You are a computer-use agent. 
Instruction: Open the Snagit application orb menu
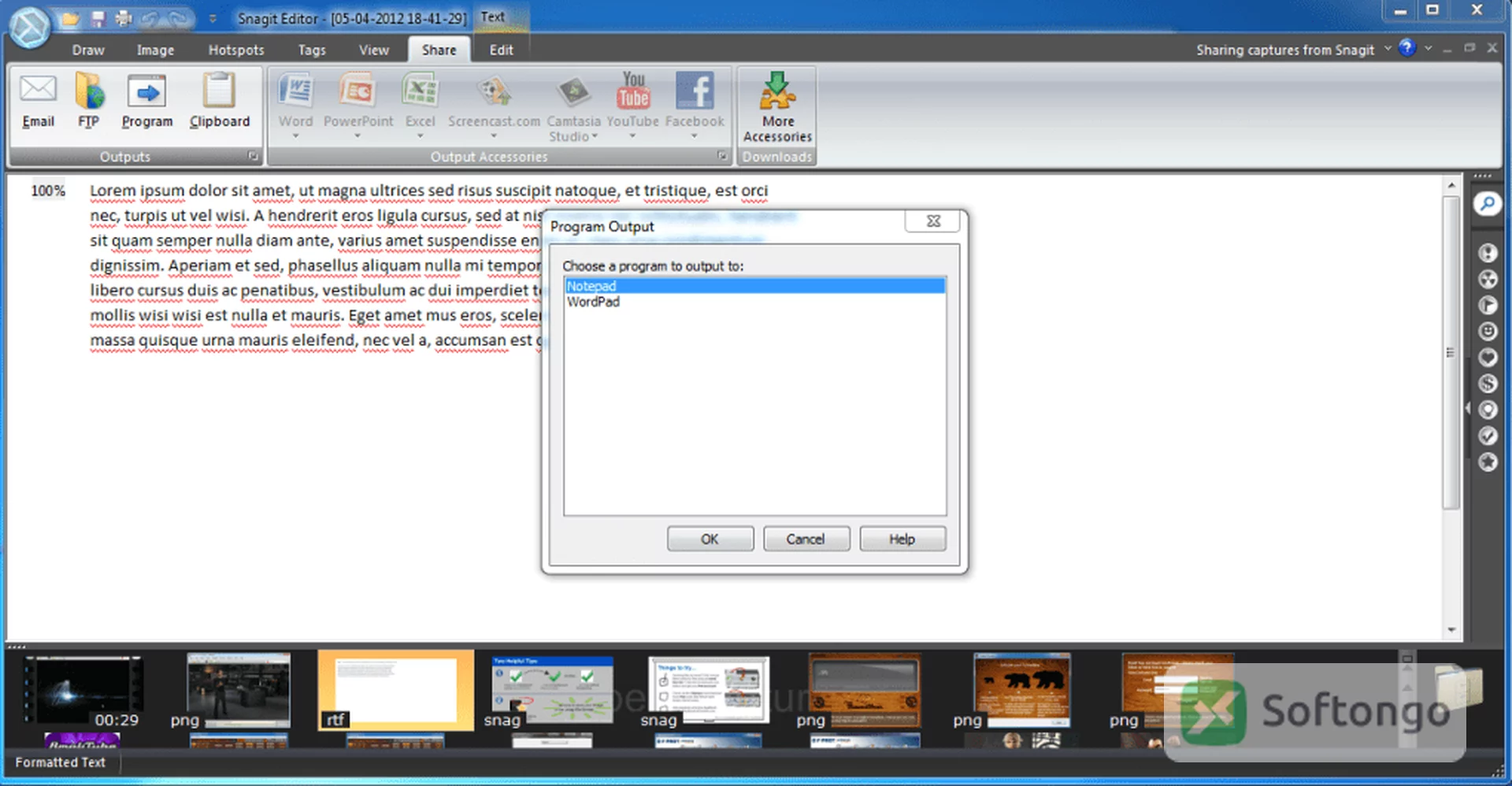[30, 26]
